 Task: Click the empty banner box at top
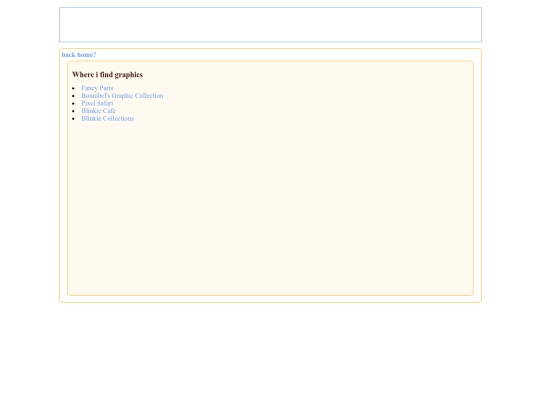[x=270, y=25]
